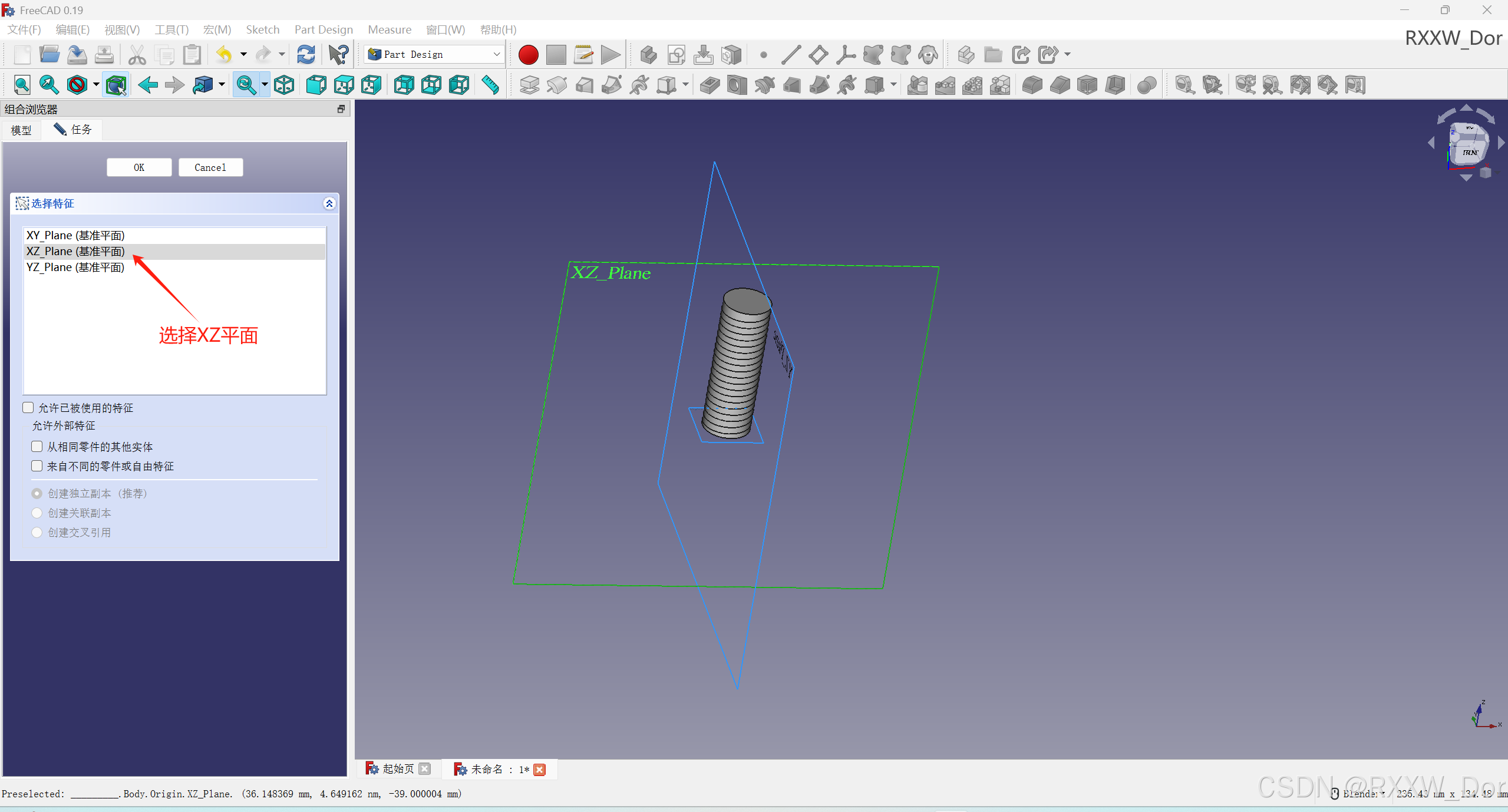Select the Chamfer tool
The height and width of the screenshot is (812, 1508).
[1060, 85]
